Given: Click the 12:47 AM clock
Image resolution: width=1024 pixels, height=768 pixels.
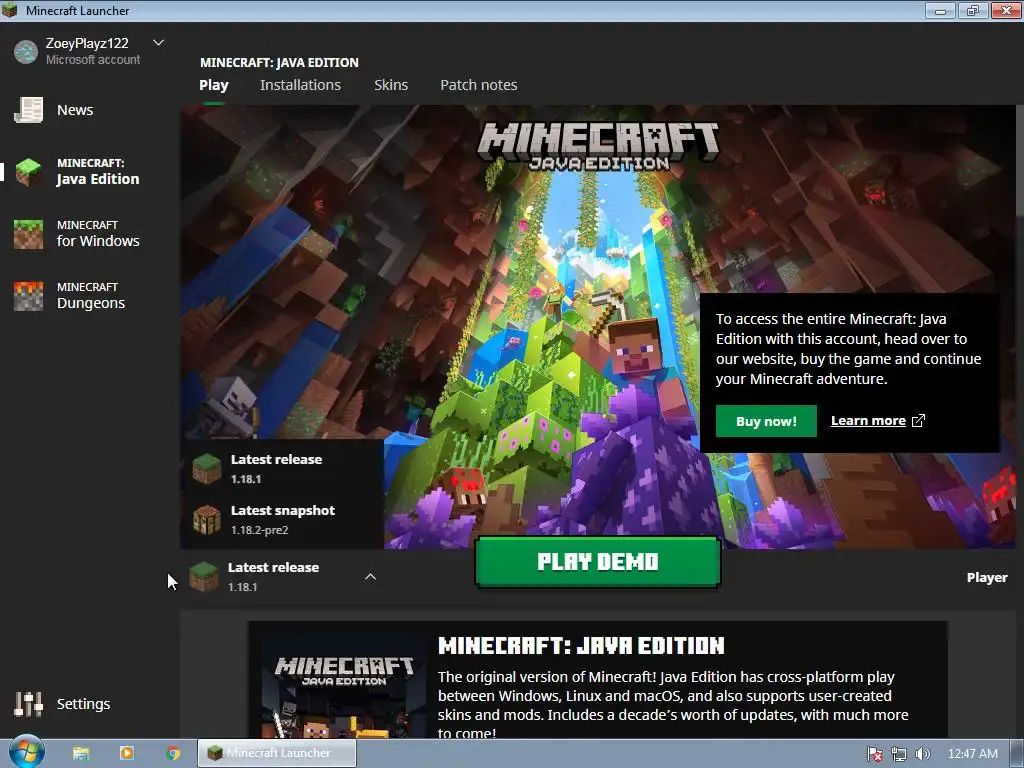Looking at the screenshot, I should [972, 754].
